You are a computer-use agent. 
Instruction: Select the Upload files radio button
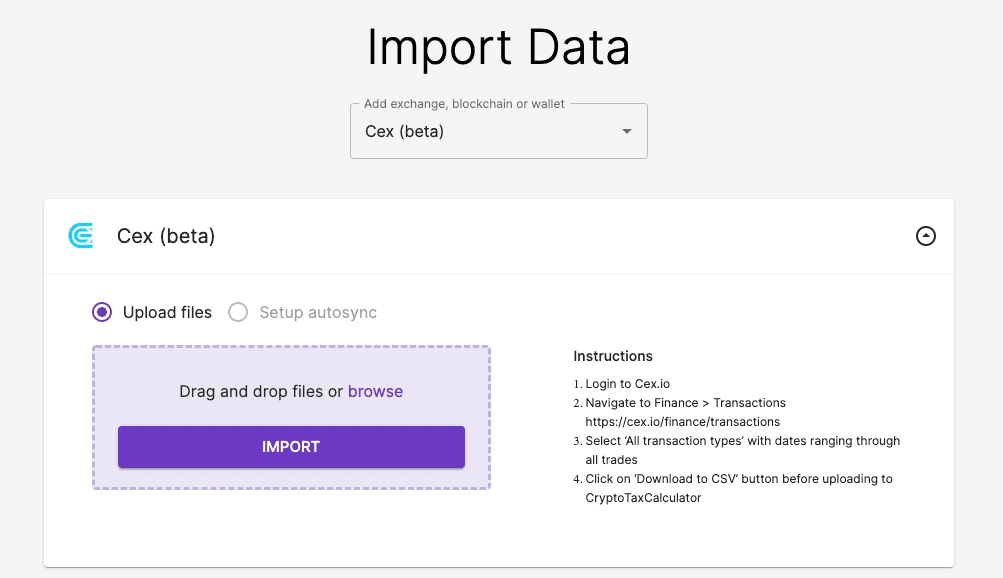[102, 312]
